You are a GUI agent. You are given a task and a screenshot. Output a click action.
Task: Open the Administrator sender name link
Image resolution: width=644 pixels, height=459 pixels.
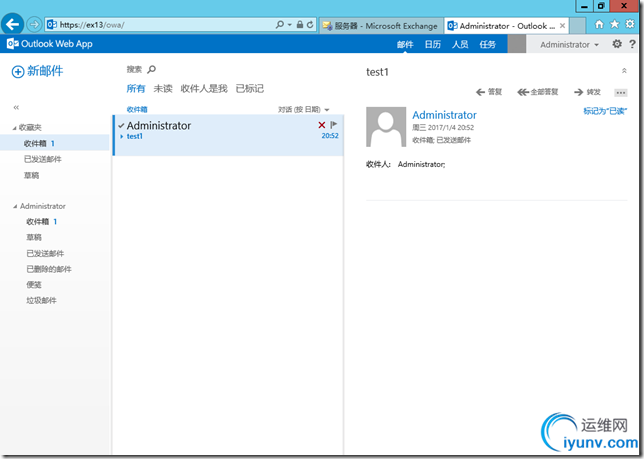click(x=444, y=115)
